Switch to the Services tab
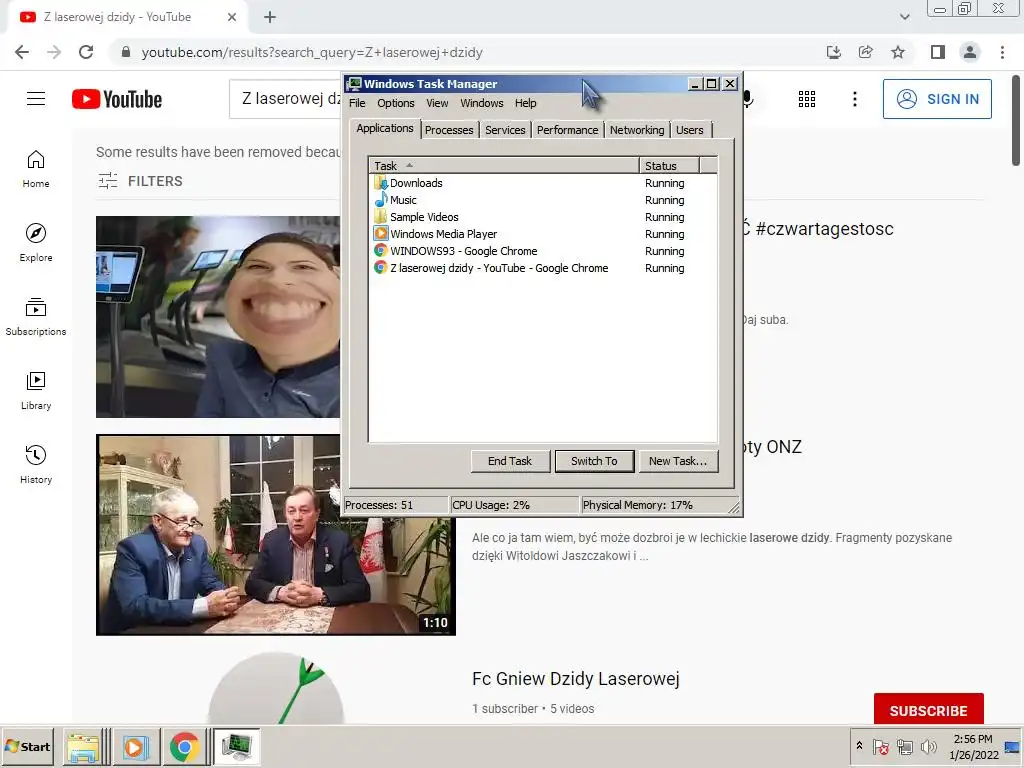 pos(505,130)
